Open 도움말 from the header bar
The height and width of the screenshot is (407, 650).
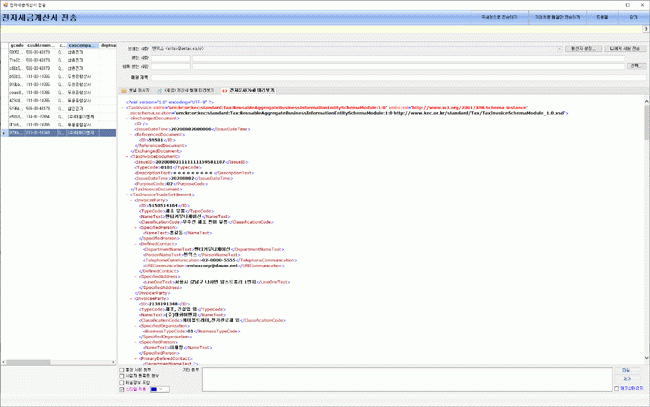(602, 17)
